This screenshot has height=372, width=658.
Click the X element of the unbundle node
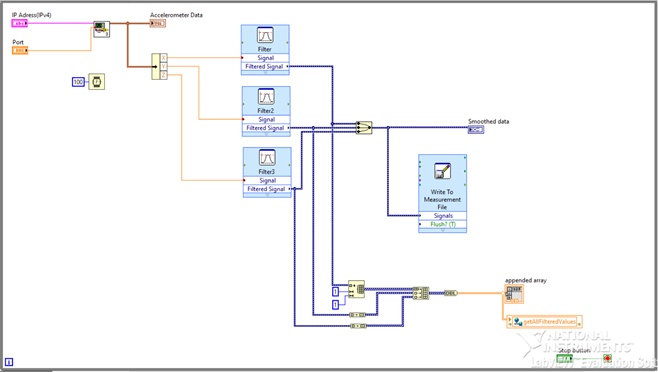pos(163,58)
